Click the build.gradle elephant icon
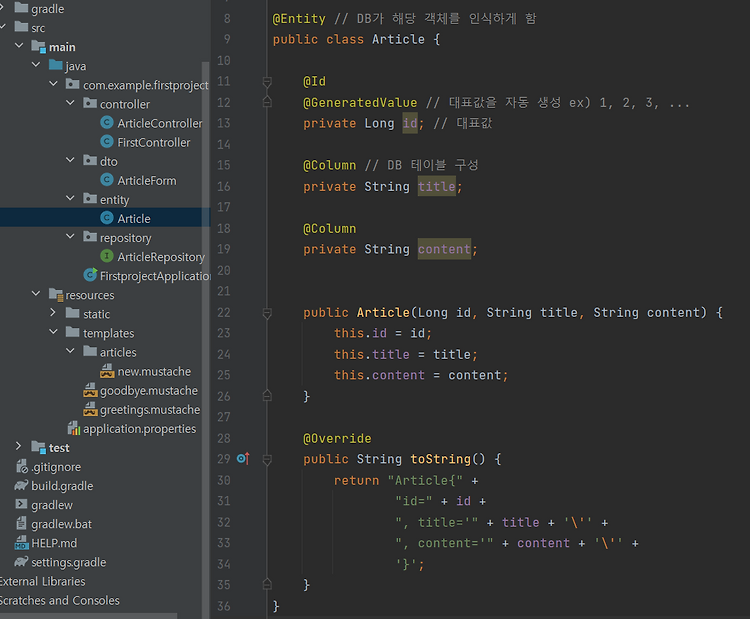750x619 pixels. pyautogui.click(x=22, y=486)
